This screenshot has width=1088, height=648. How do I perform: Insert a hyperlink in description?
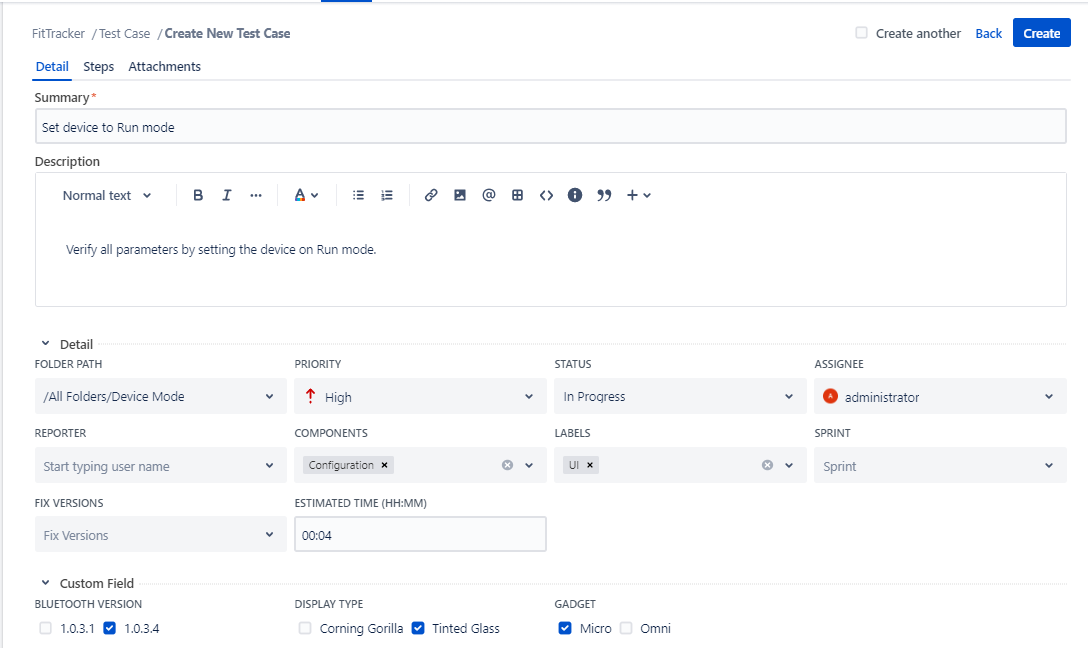431,196
